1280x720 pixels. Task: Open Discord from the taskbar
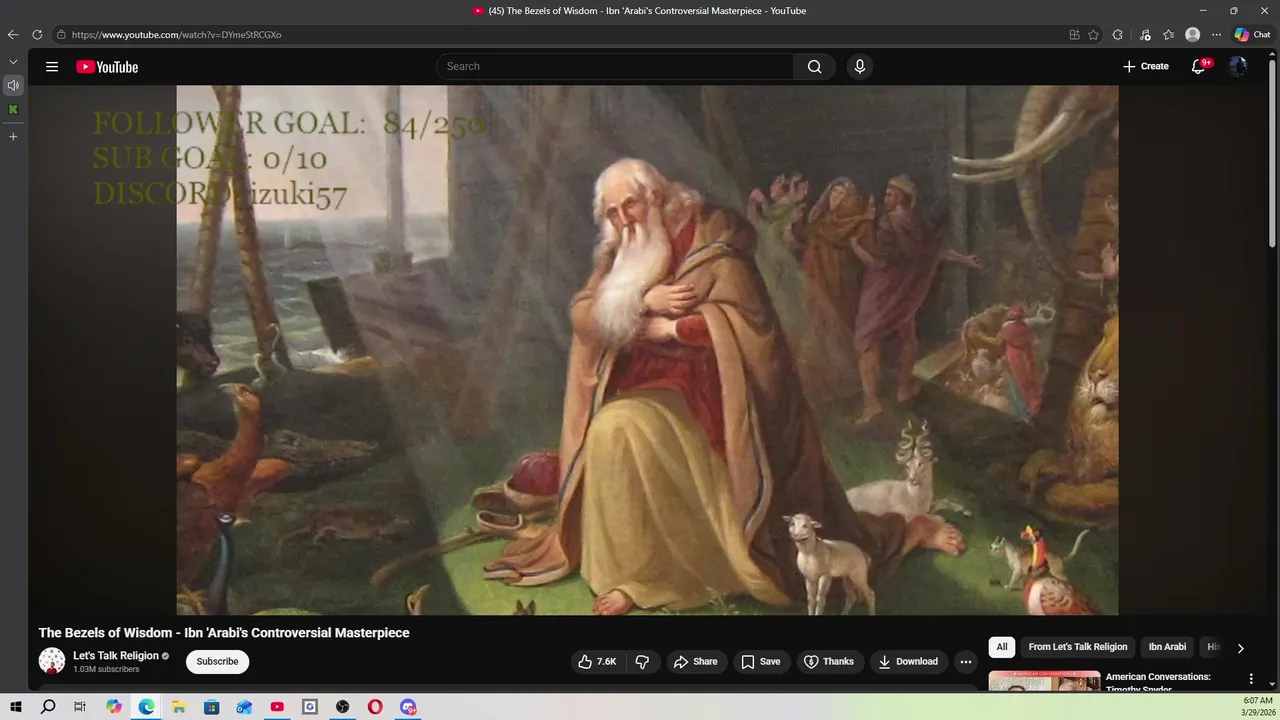408,707
